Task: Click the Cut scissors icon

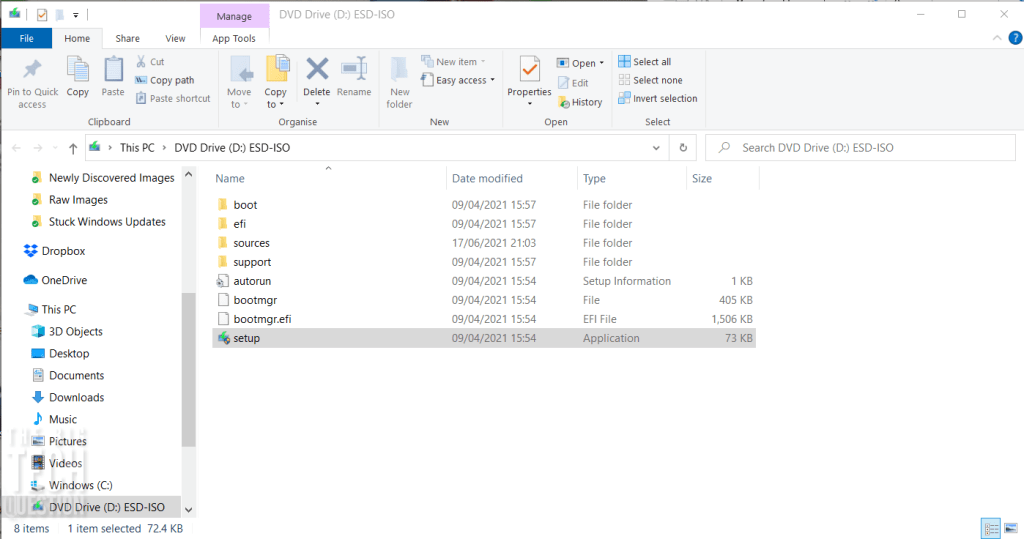Action: (140, 61)
